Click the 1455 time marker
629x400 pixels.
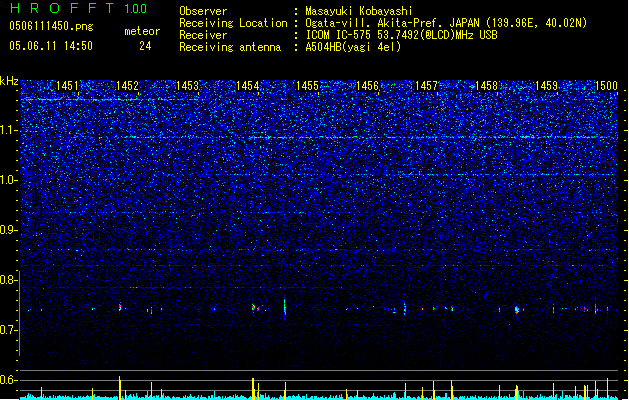click(x=307, y=86)
